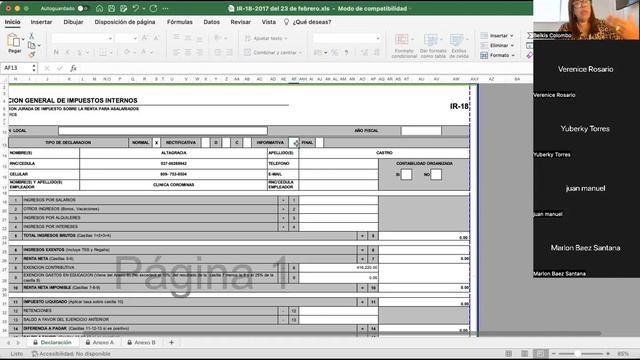Click the Borders icon

coord(103,52)
